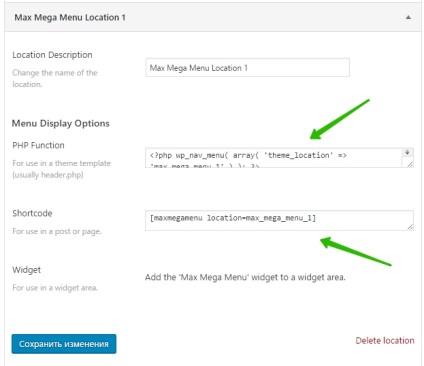Click the 'For use in a widget area' hint
Screen dimensions: 424x366
(55, 288)
